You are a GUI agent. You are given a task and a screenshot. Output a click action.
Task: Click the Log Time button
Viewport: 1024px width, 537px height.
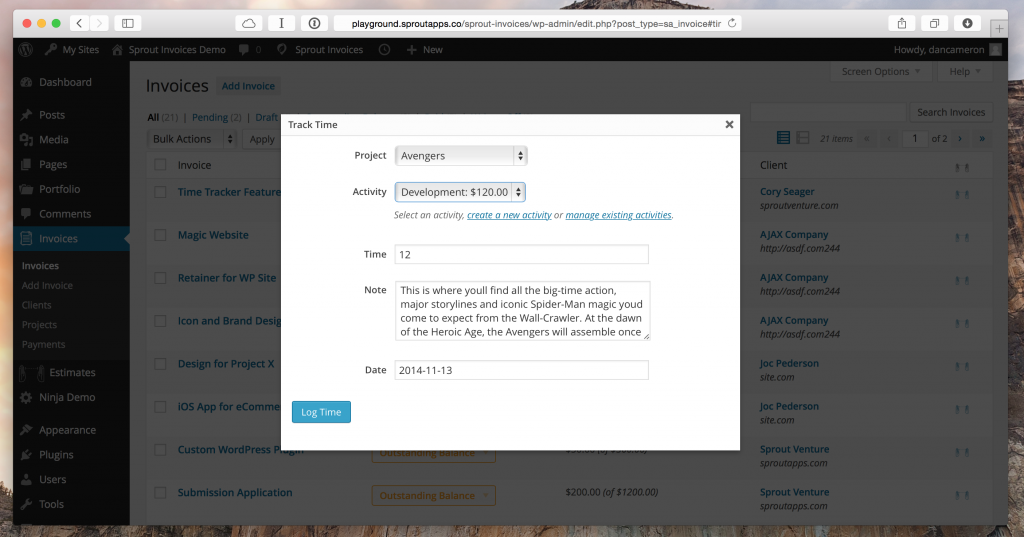[321, 412]
